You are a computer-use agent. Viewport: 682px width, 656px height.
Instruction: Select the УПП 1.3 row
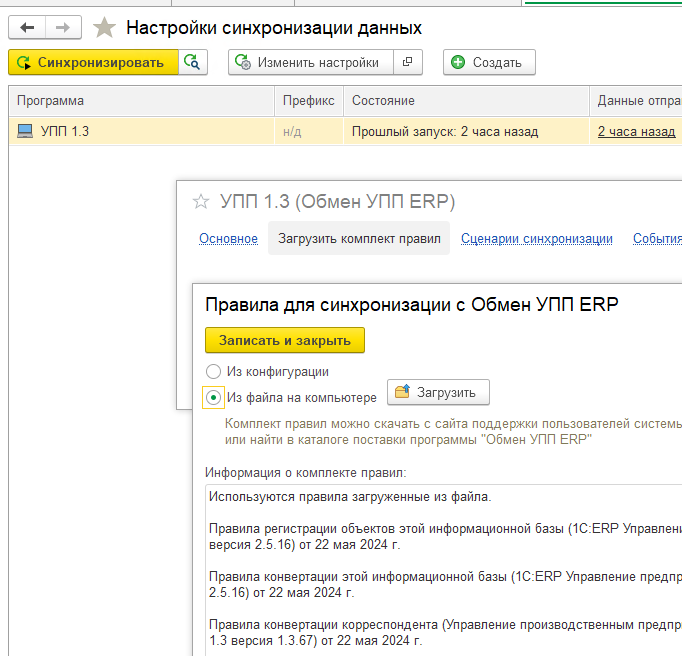345,131
